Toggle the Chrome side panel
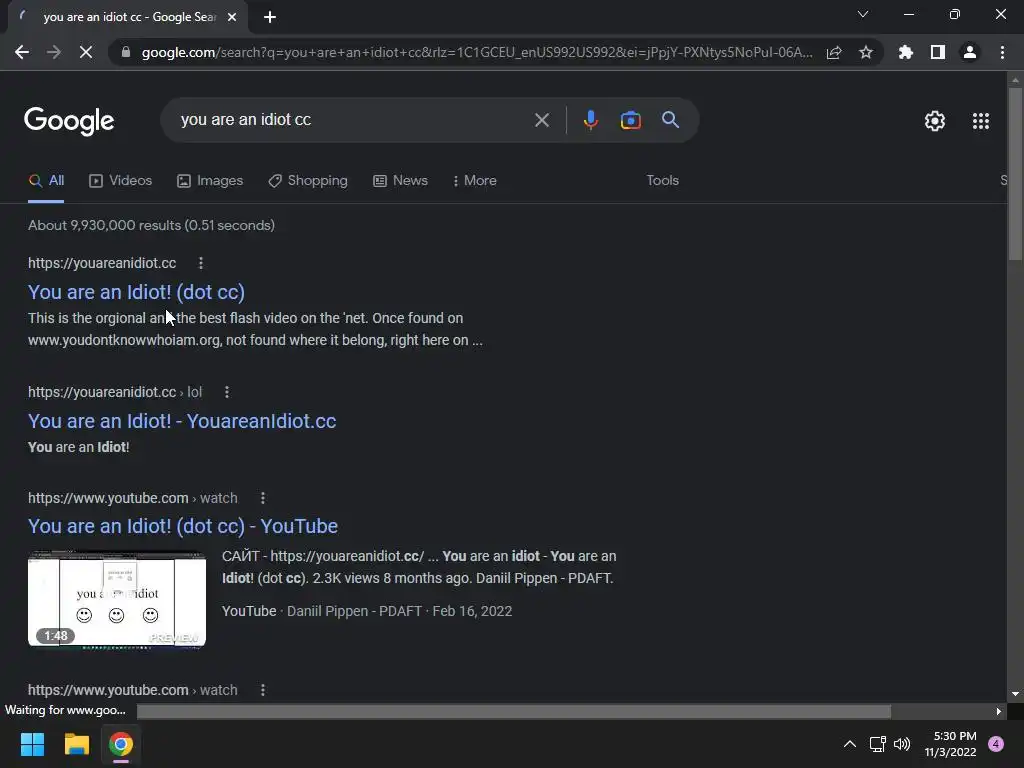This screenshot has width=1024, height=768. click(938, 52)
